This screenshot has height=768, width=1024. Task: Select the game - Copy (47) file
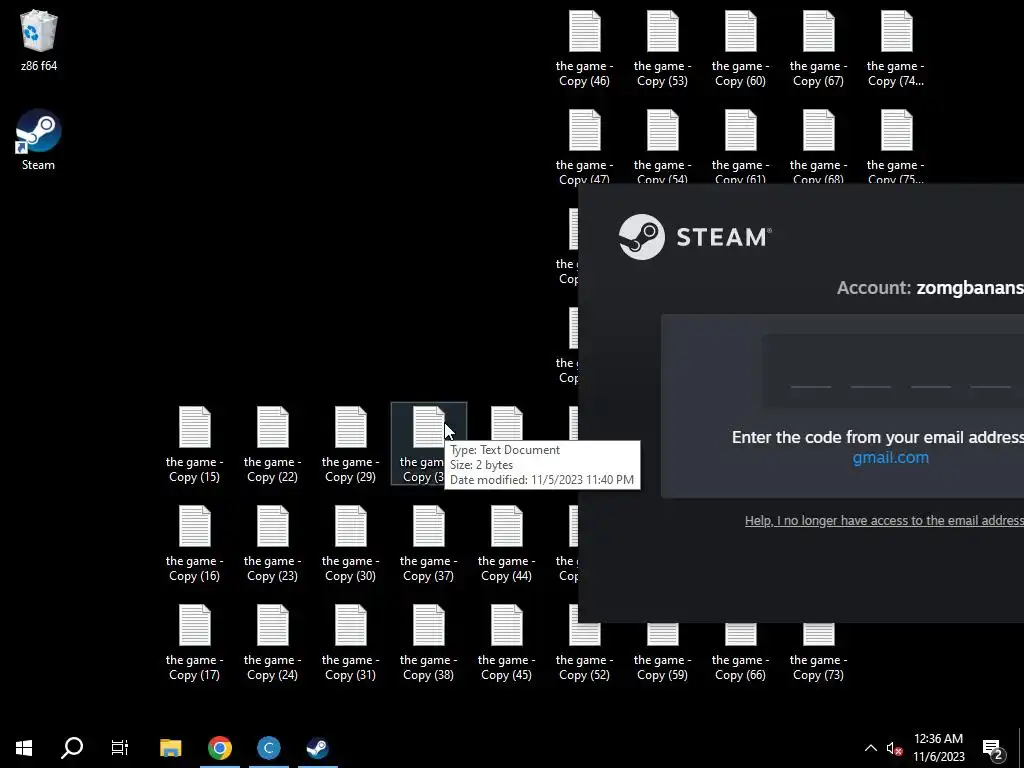pyautogui.click(x=584, y=147)
